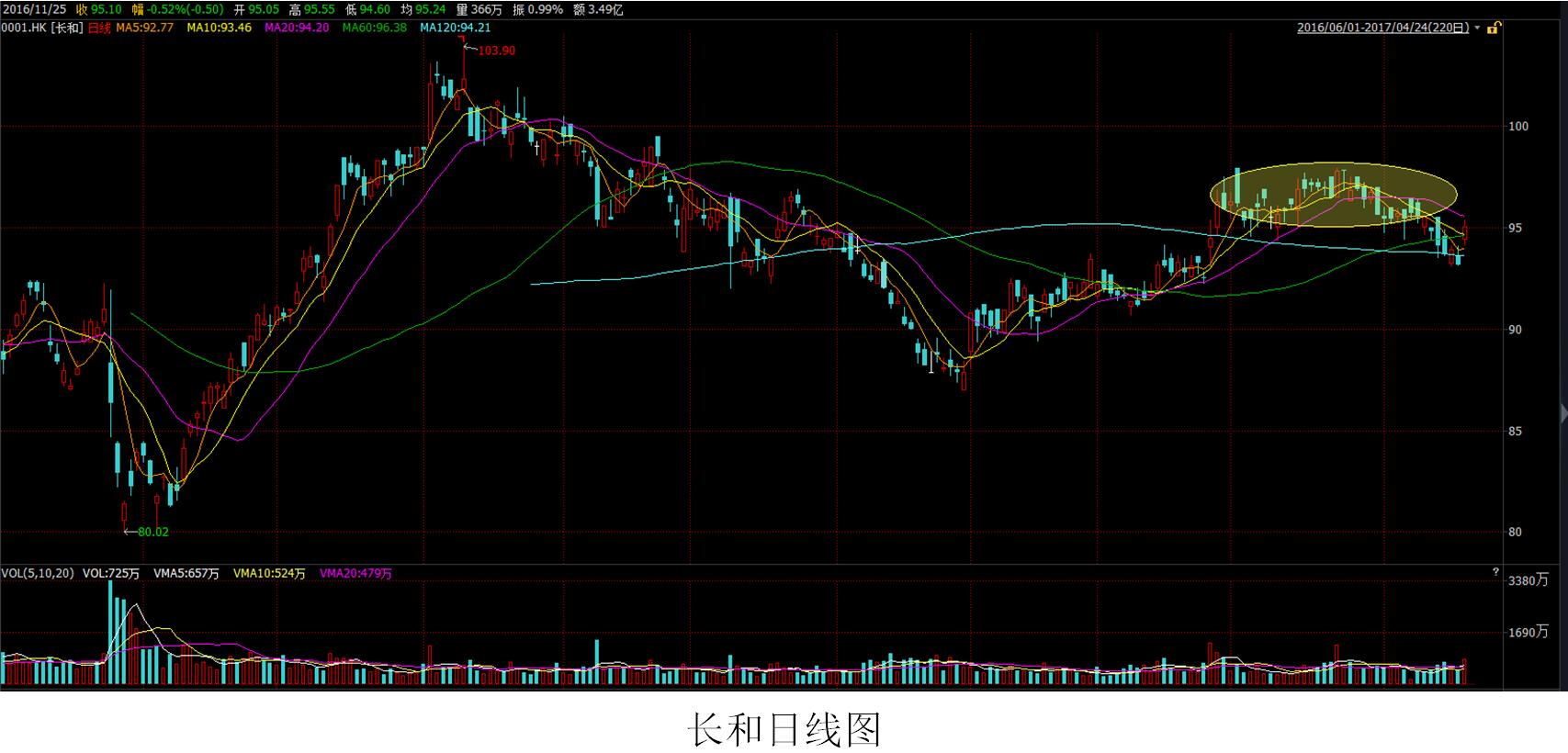This screenshot has height=753, width=1568.
Task: Click the 2016/06/01-2017/04/24 date range link
Action: 1383,28
